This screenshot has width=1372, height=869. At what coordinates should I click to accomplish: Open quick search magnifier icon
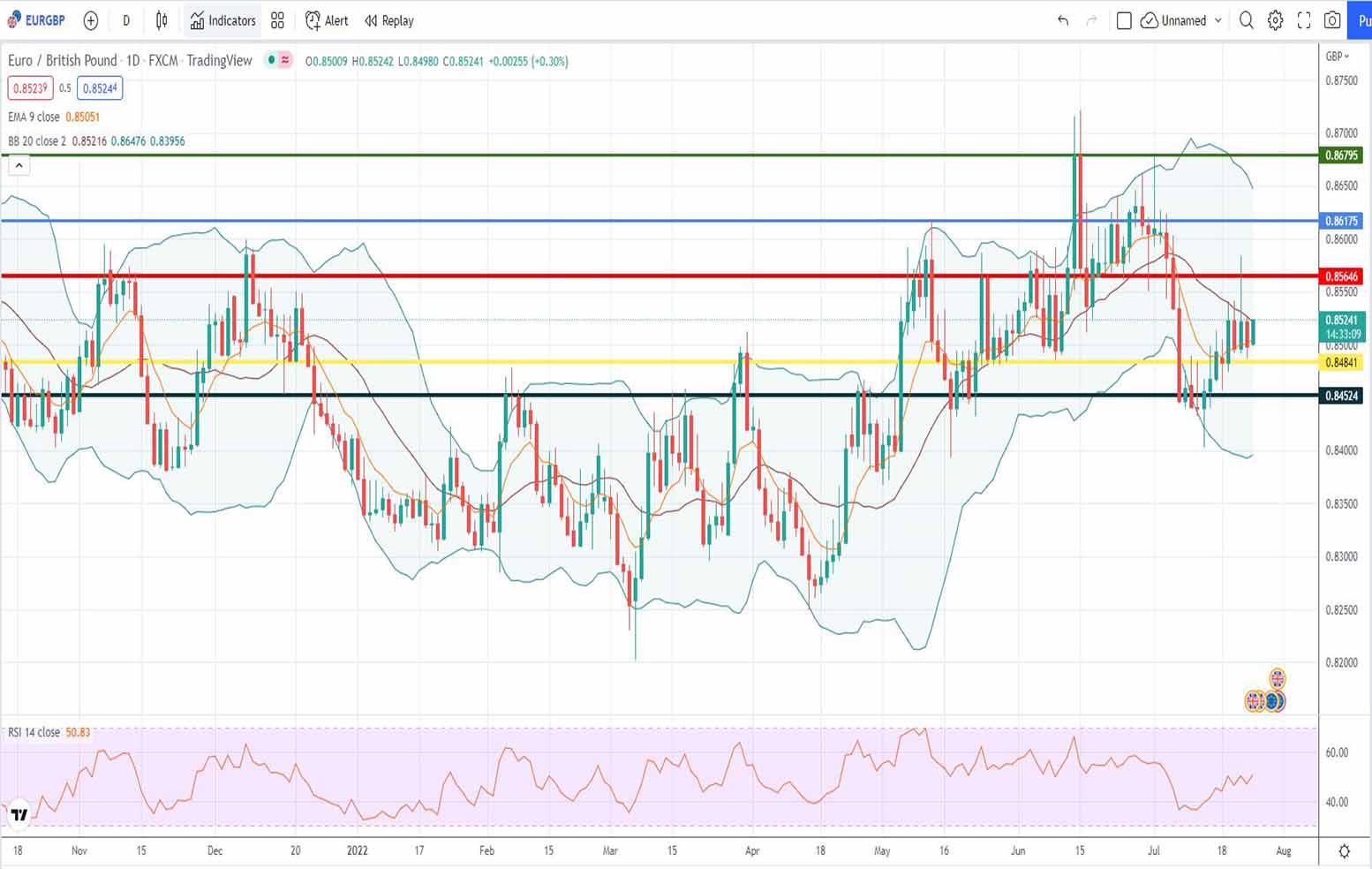(x=1246, y=20)
